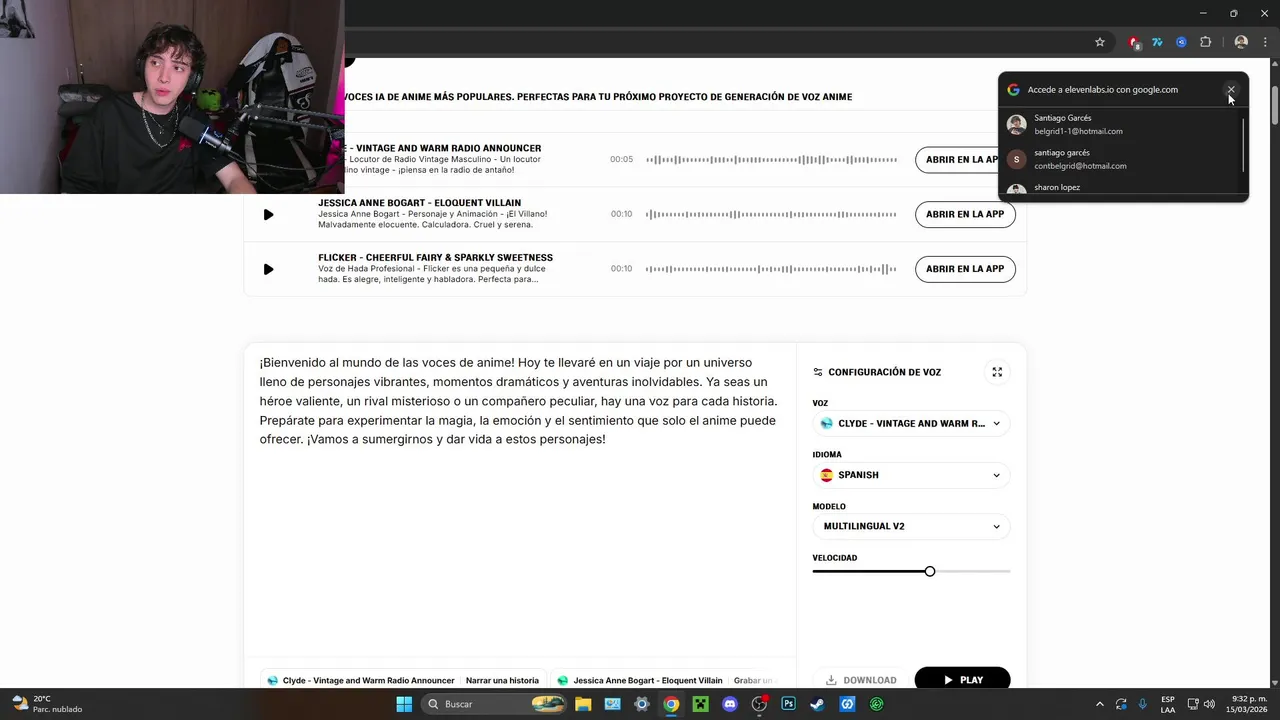Bookmark this page with the star icon
The image size is (1280, 720).
pos(1100,42)
